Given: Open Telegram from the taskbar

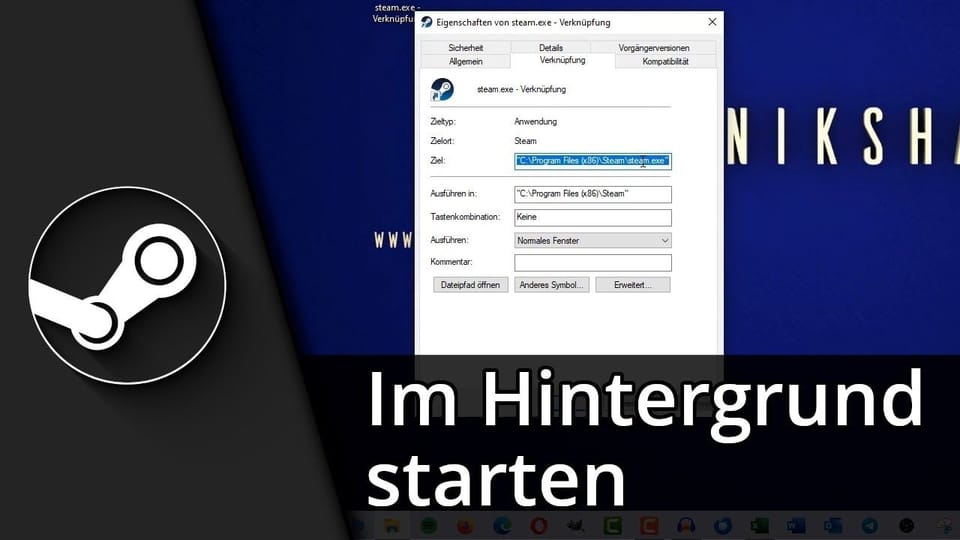Looking at the screenshot, I should coord(869,525).
